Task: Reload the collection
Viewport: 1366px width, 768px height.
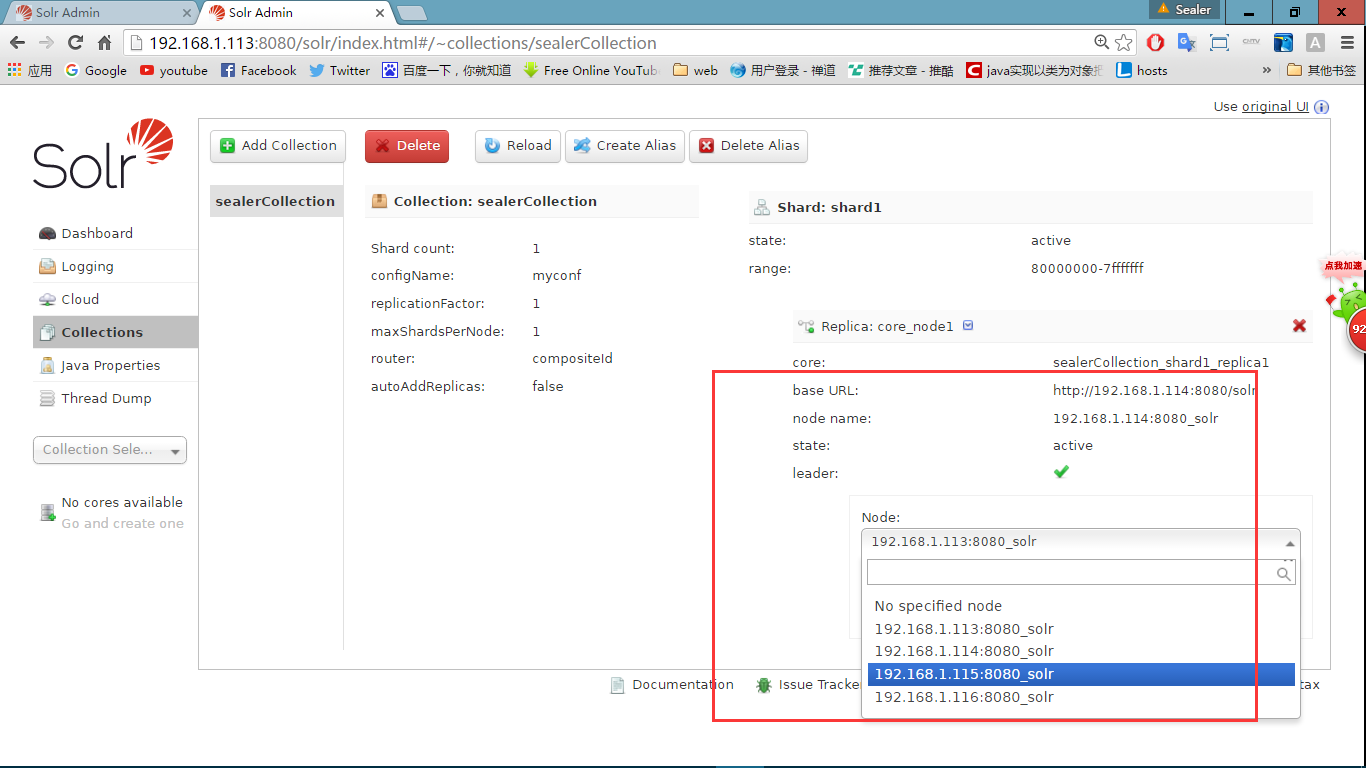Action: tap(518, 146)
